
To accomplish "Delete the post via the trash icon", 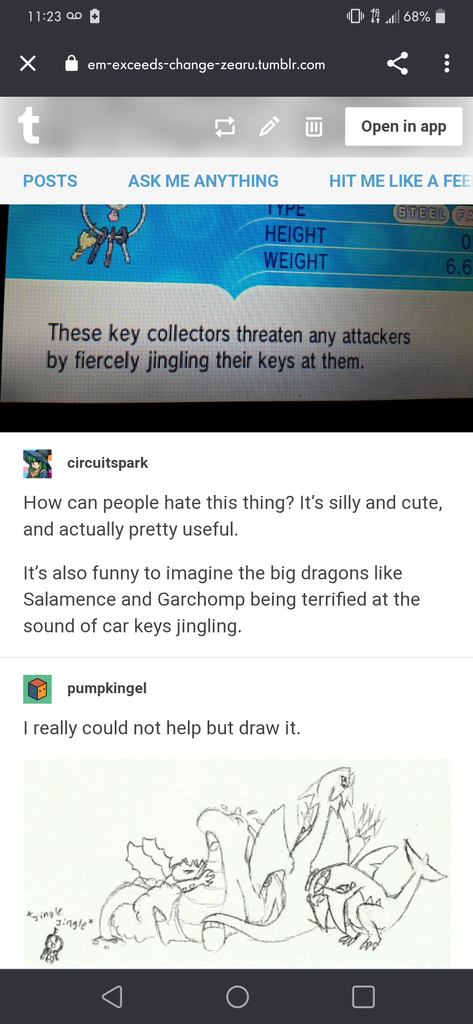I will coord(314,127).
